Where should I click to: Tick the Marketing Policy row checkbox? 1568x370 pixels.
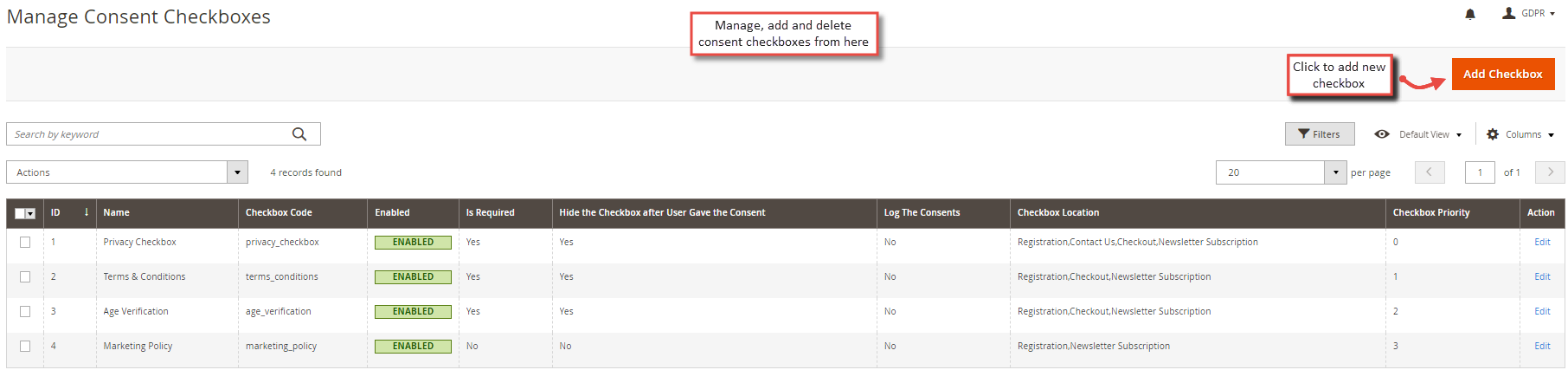[25, 347]
